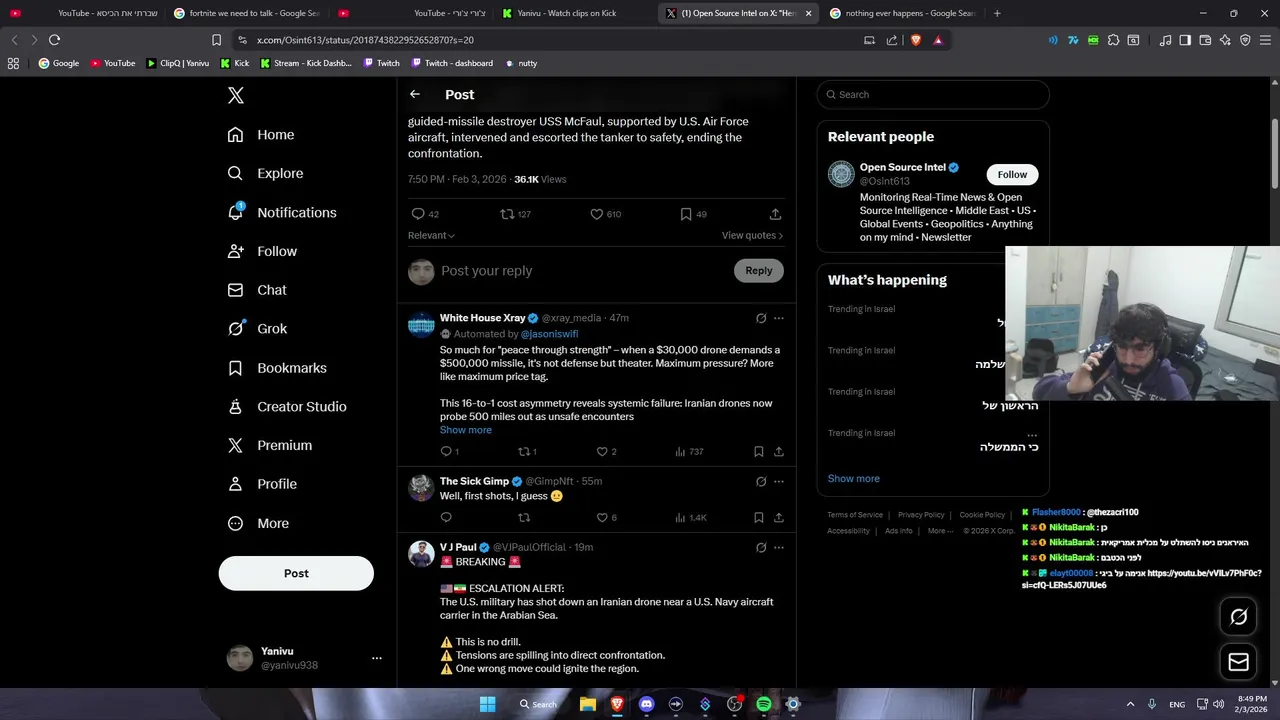Screen dimensions: 1280x720
Task: Open ClipQ Yanivu bookmark
Action: point(178,63)
